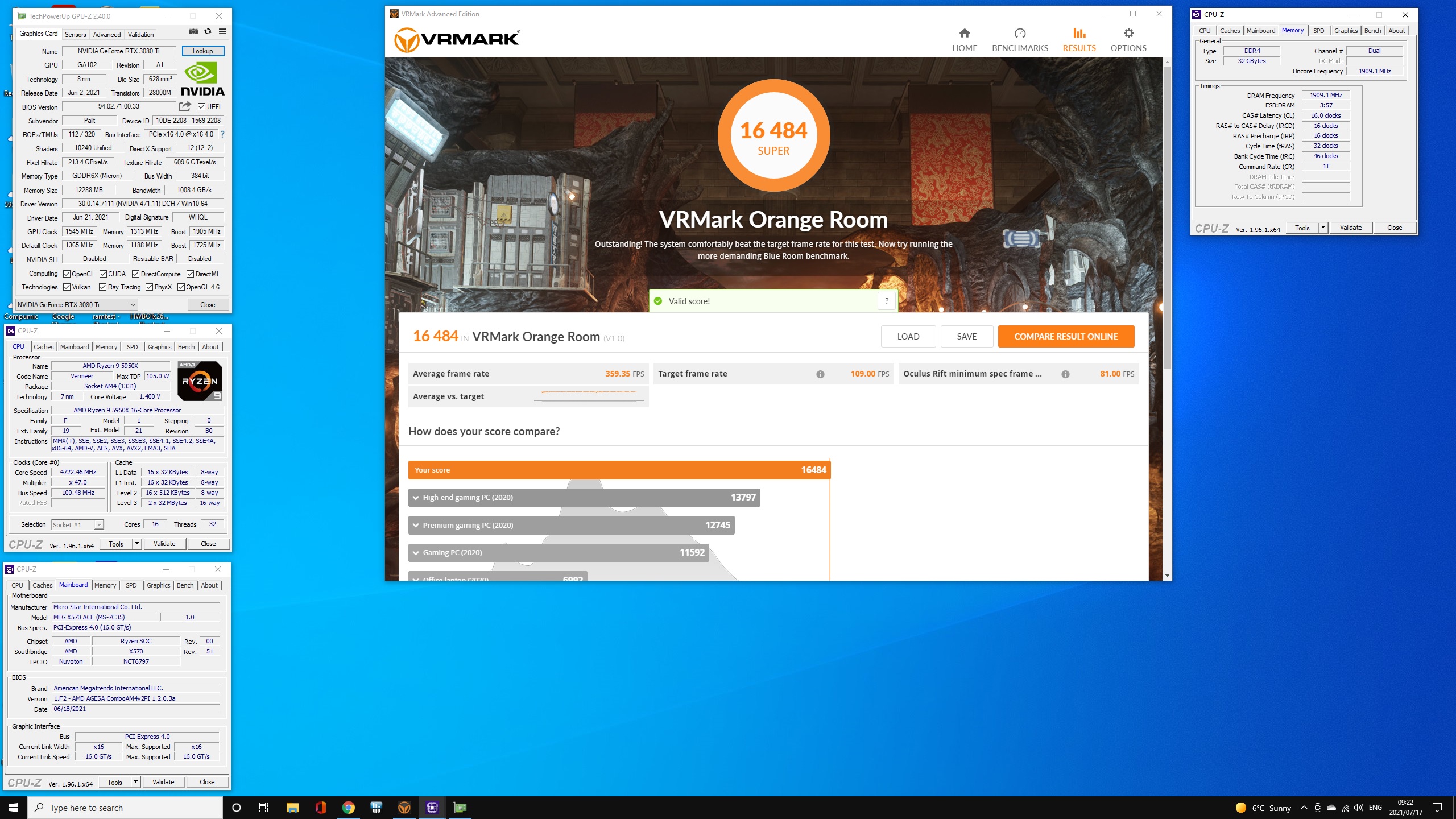The width and height of the screenshot is (1456, 819).
Task: Open Tools dropdown arrow in CPU-Z CPU window
Action: pos(136,544)
